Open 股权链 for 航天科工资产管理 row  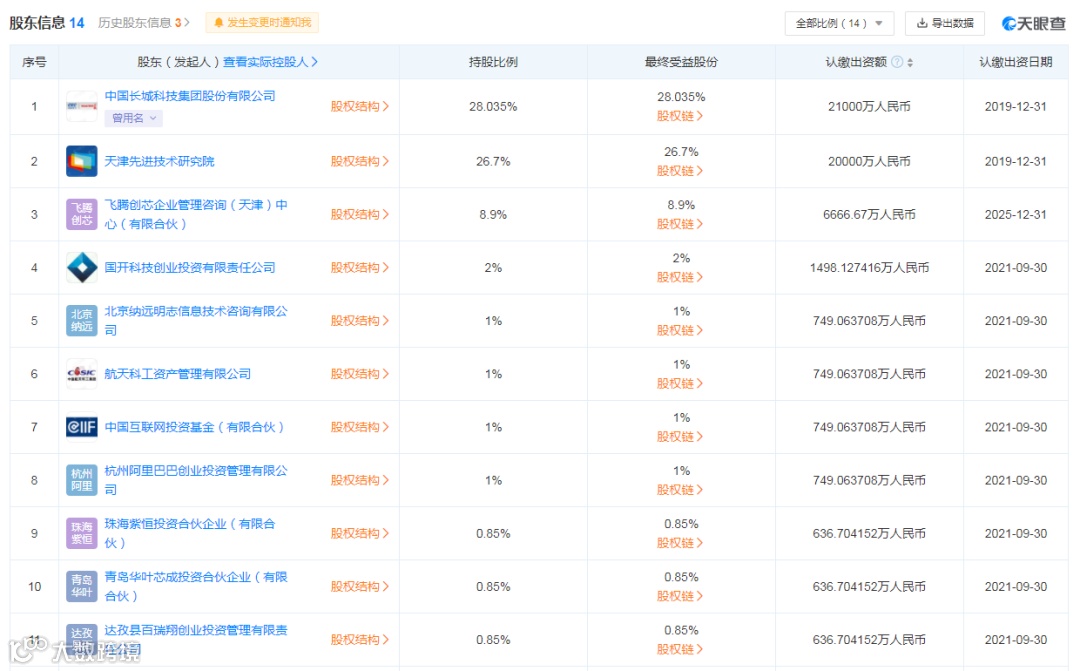pos(680,383)
